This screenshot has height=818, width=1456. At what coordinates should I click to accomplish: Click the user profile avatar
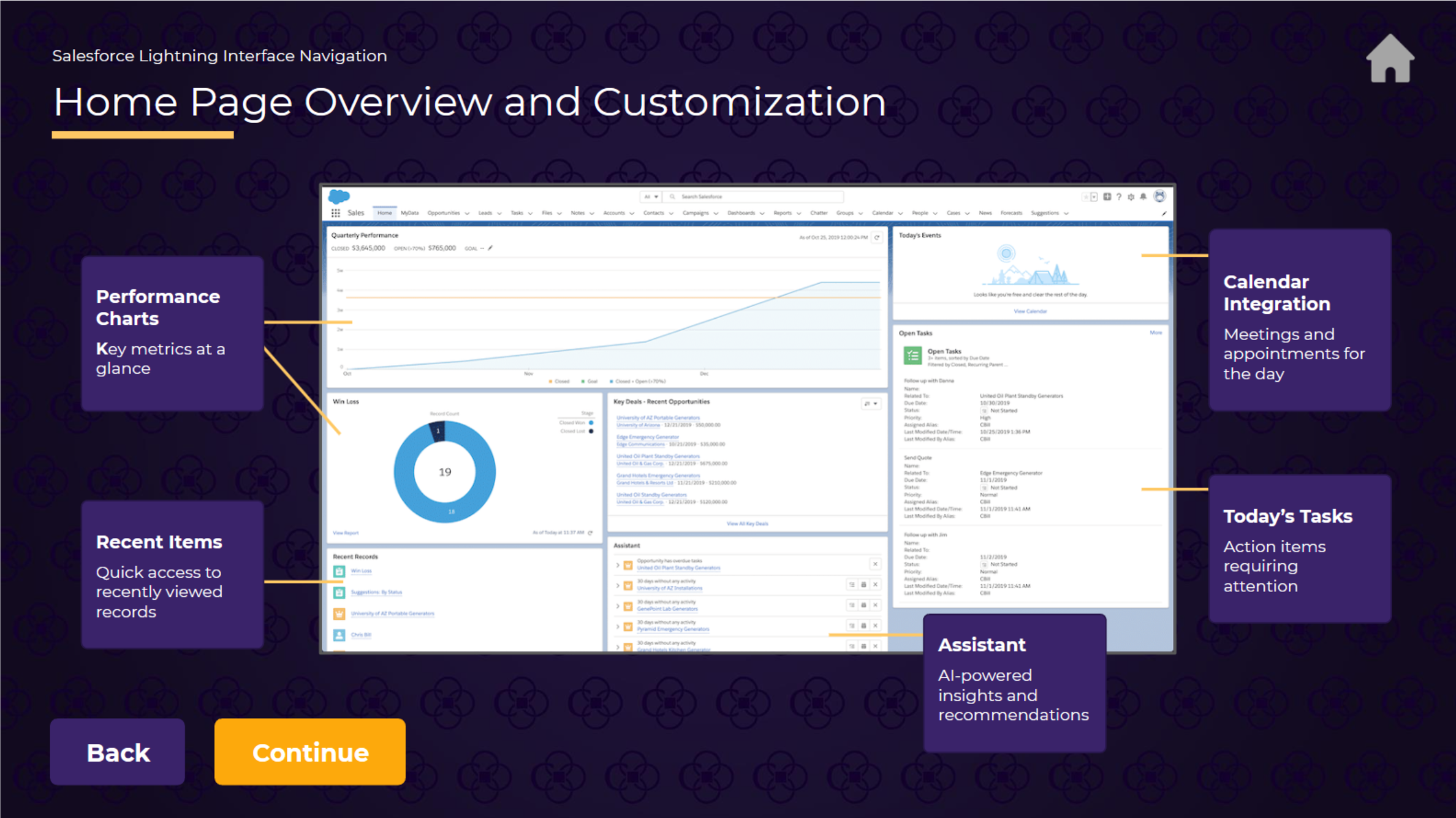pyautogui.click(x=1159, y=196)
